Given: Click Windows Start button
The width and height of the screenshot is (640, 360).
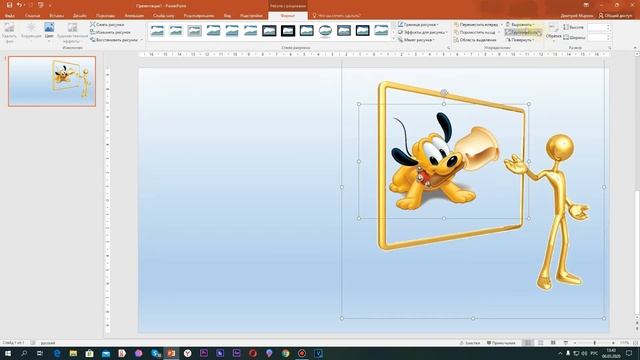Looking at the screenshot, I should pos(8,353).
